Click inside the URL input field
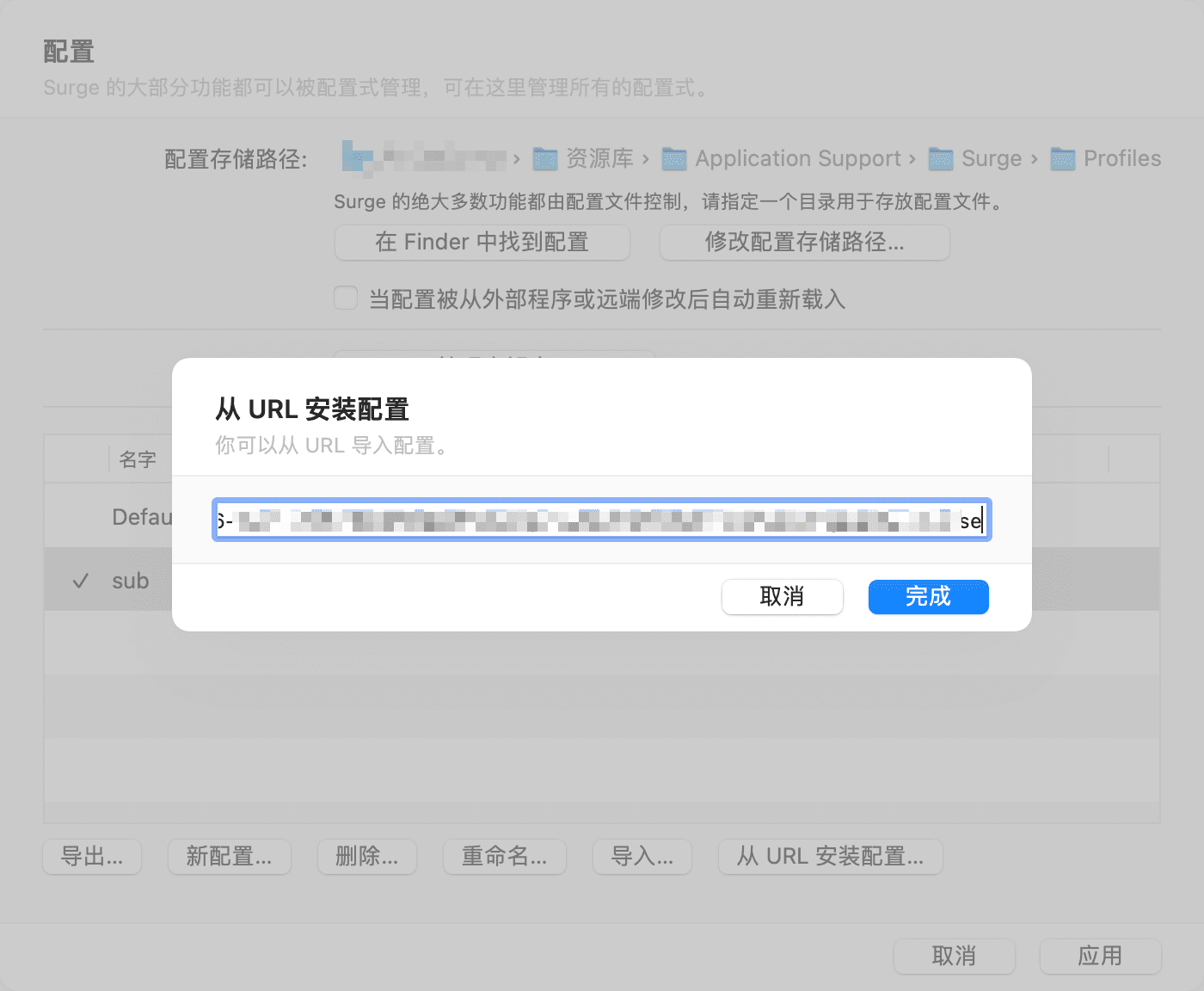The width and height of the screenshot is (1204, 991). [602, 520]
